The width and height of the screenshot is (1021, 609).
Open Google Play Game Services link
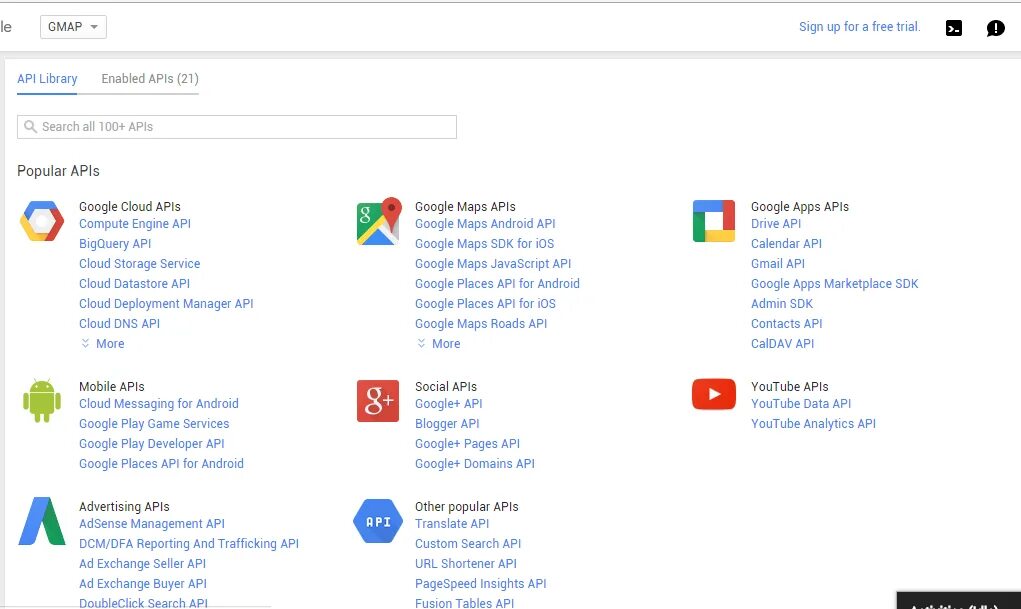(x=154, y=424)
